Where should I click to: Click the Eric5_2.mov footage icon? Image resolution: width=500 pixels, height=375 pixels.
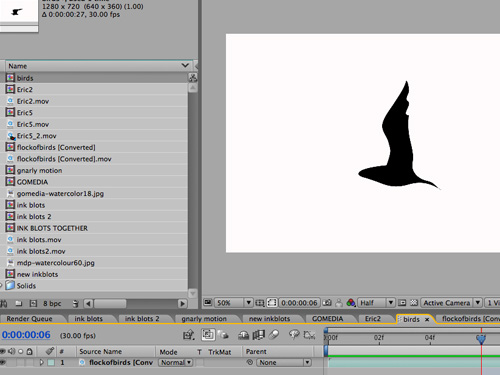[11, 136]
